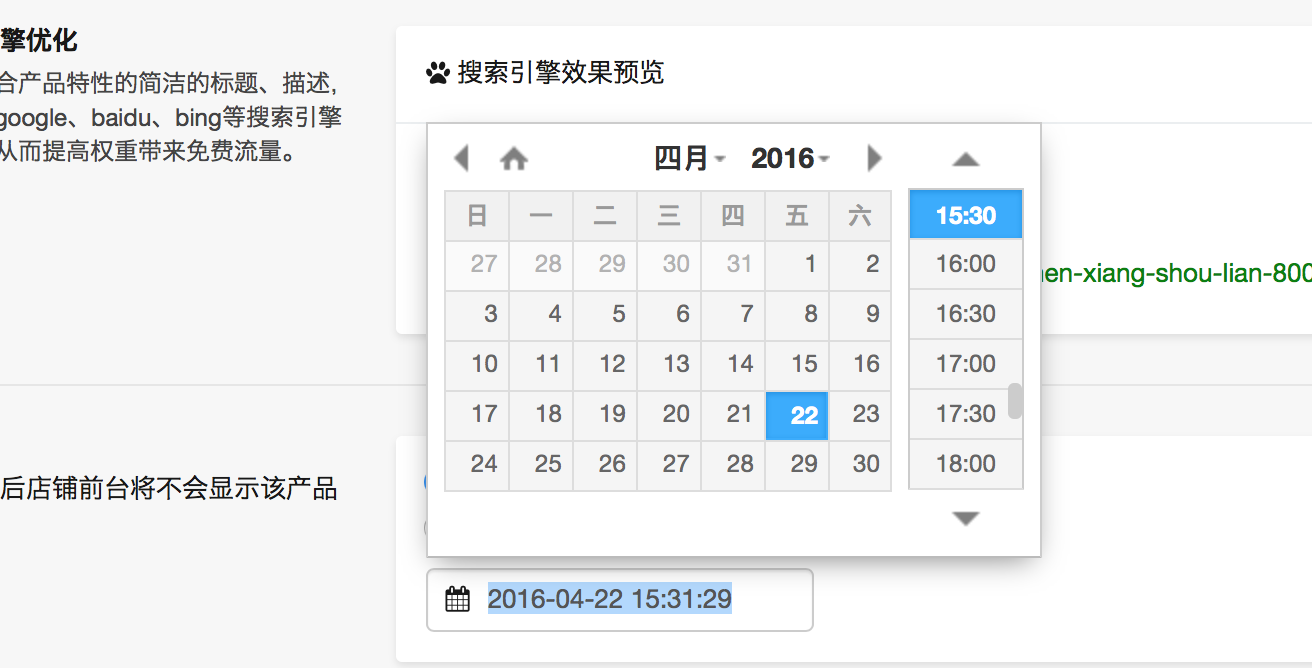Viewport: 1312px width, 668px height.
Task: Open the 四月 month dropdown
Action: (x=689, y=158)
